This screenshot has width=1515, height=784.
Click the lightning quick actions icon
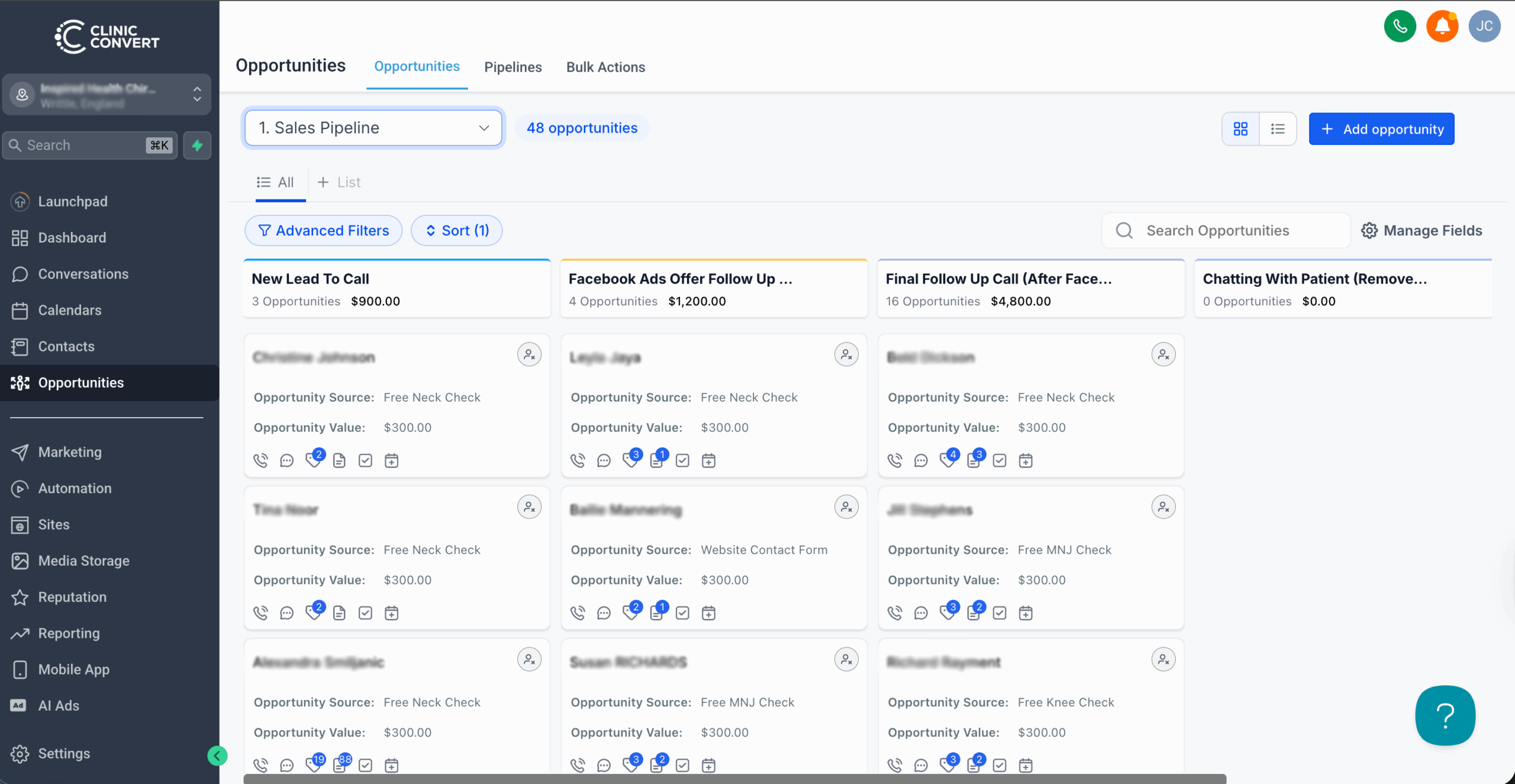pyautogui.click(x=197, y=146)
